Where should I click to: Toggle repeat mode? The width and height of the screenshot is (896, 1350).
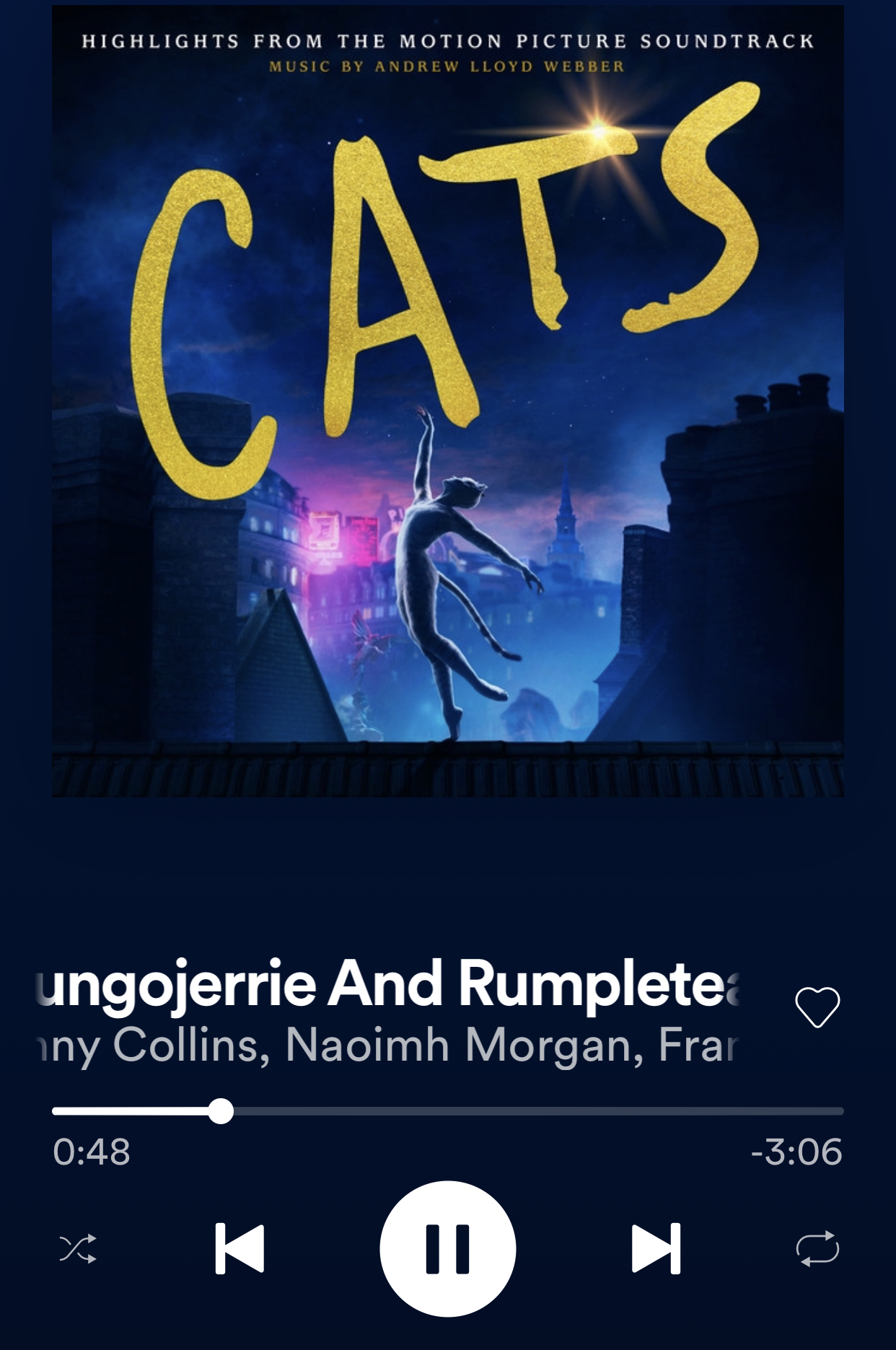click(817, 1248)
